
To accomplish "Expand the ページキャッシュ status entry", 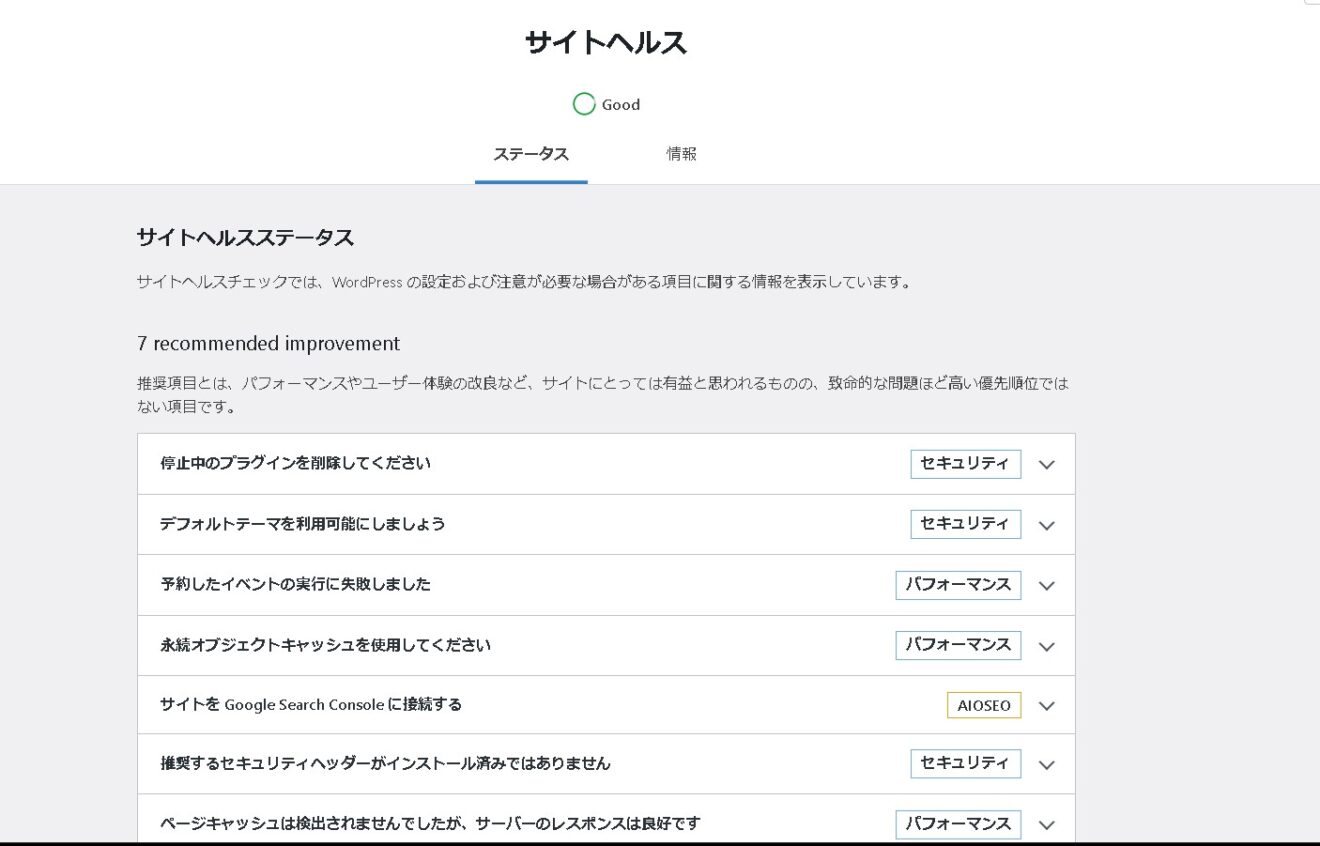I will (1046, 824).
